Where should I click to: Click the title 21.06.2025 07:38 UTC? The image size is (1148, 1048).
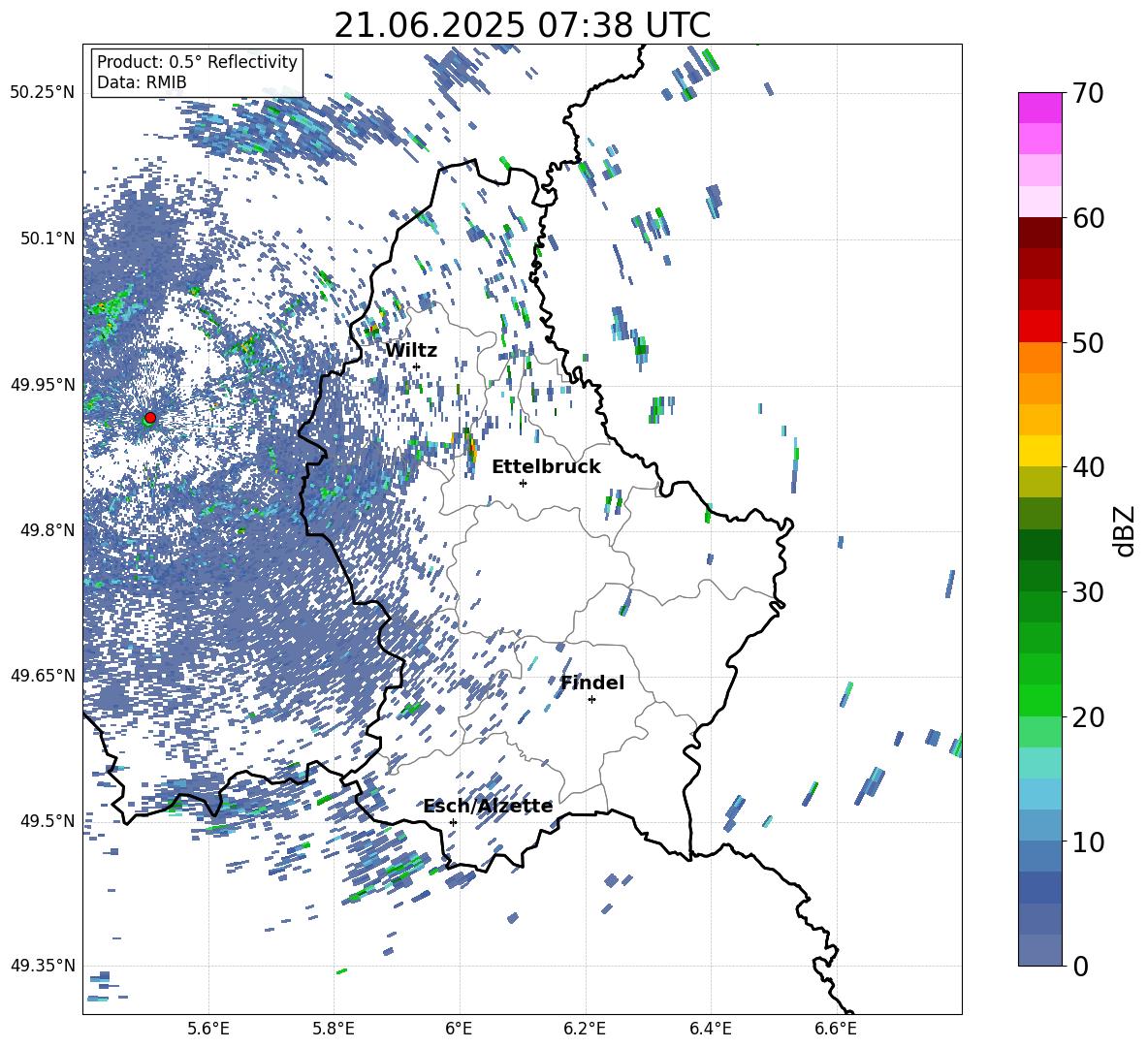tap(522, 25)
